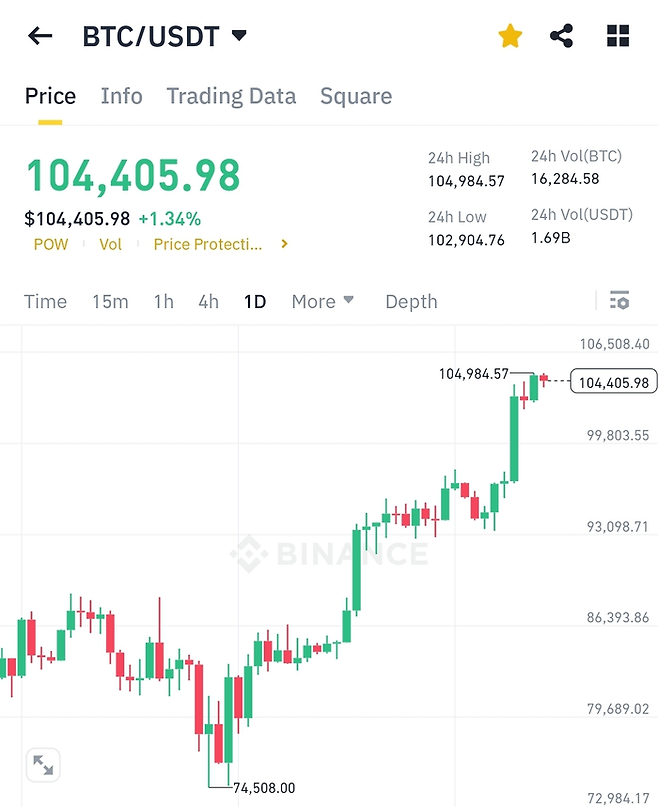
Task: Tap the current price label 104,405.98 on axis
Action: point(613,382)
